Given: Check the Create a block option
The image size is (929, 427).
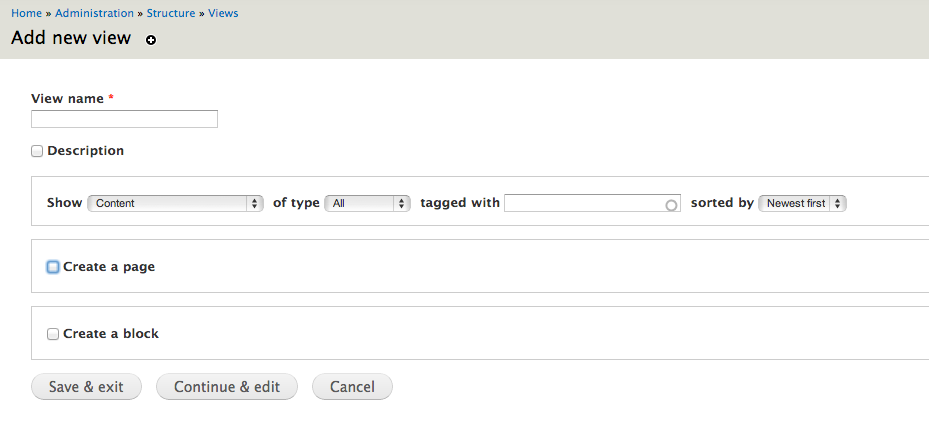Looking at the screenshot, I should (x=53, y=334).
